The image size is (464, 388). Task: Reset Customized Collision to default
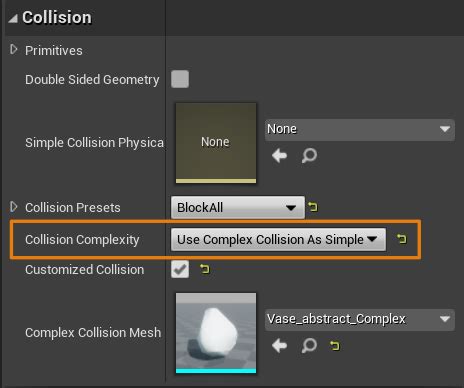[204, 269]
